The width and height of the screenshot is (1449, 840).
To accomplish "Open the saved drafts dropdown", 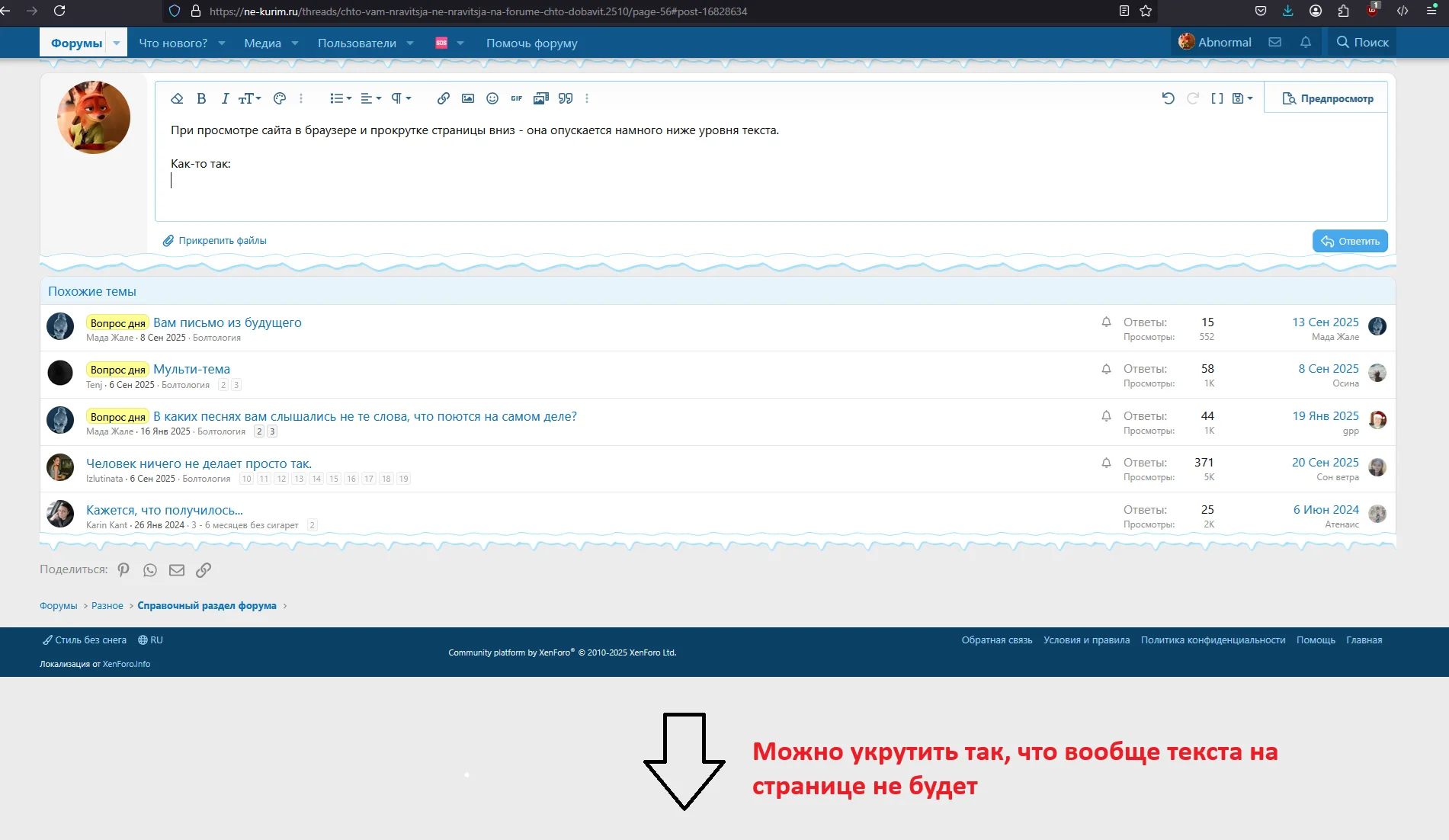I will pos(1241,98).
